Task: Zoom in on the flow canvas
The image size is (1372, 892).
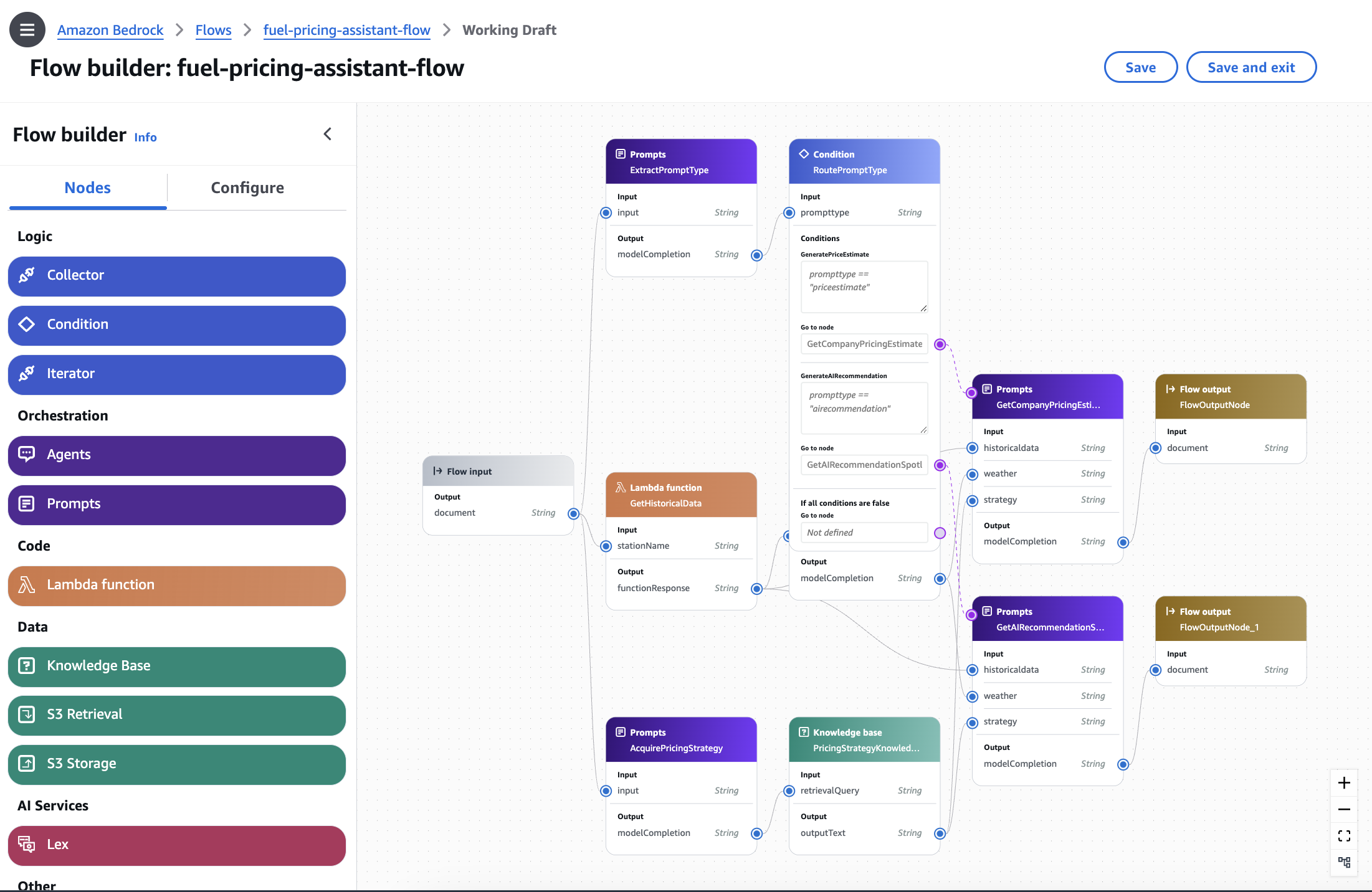Action: [1344, 783]
